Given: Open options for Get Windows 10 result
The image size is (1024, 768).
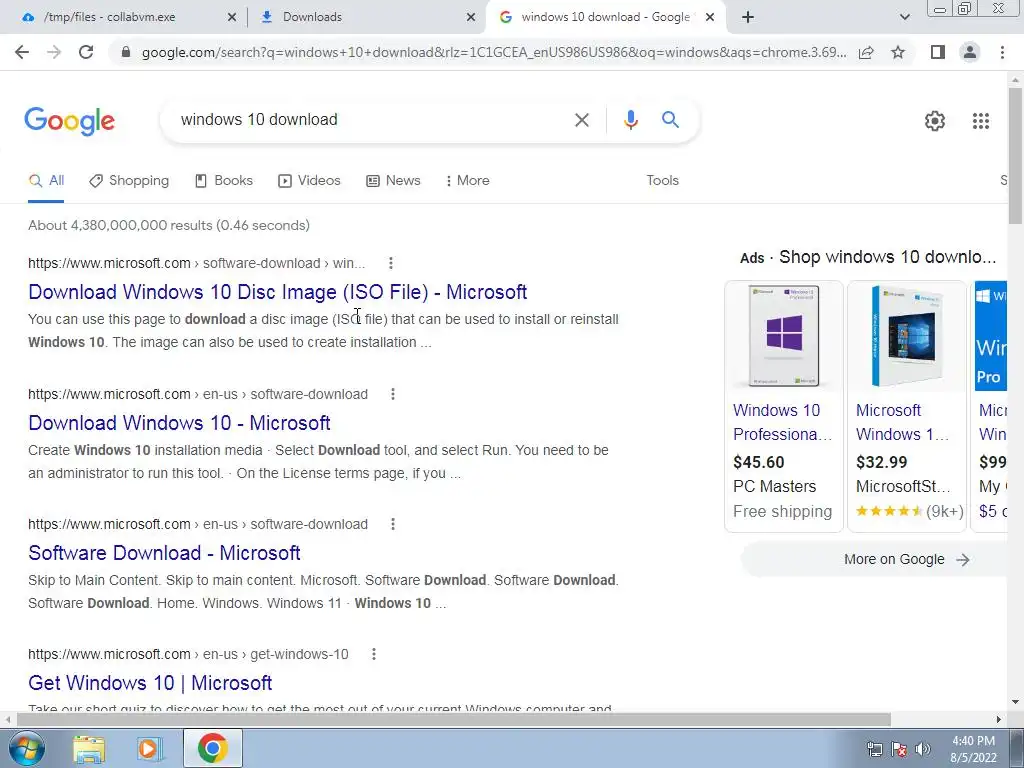Looking at the screenshot, I should pos(374,654).
